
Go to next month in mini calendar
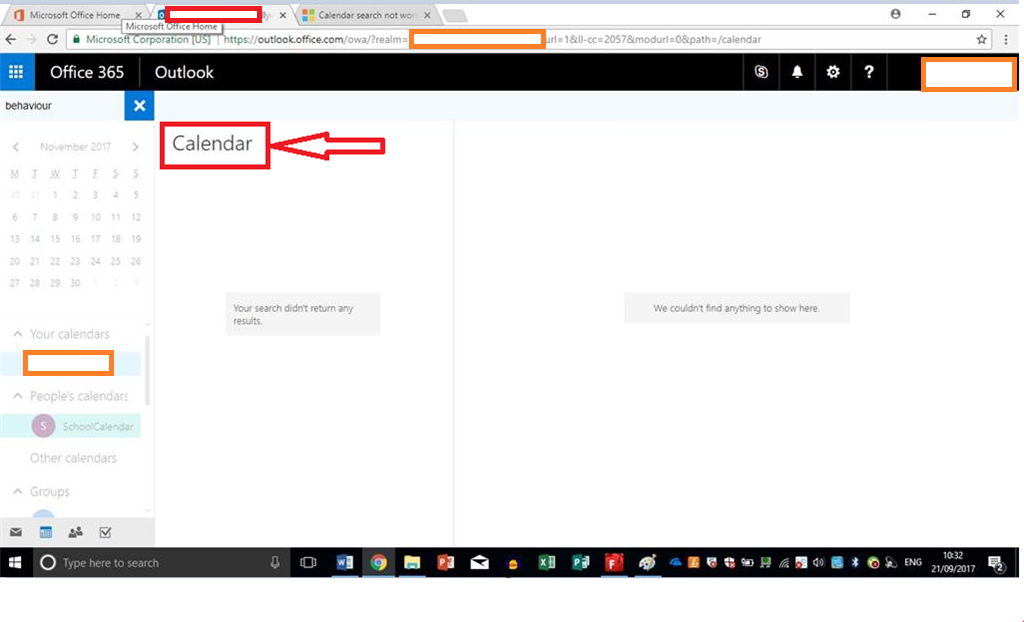coord(135,147)
